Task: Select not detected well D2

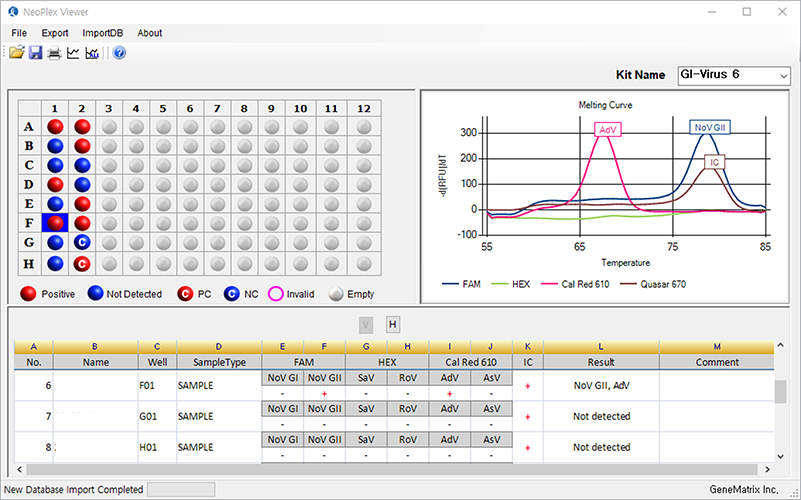Action: (82, 184)
